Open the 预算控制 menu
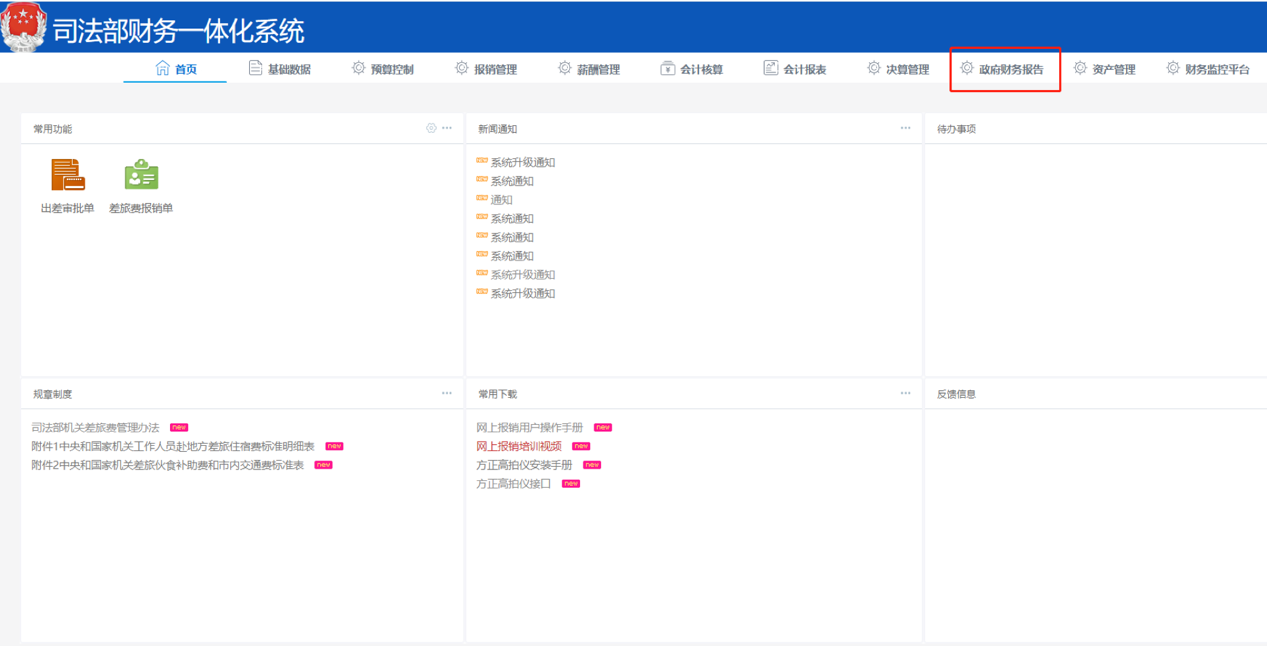 [x=391, y=69]
